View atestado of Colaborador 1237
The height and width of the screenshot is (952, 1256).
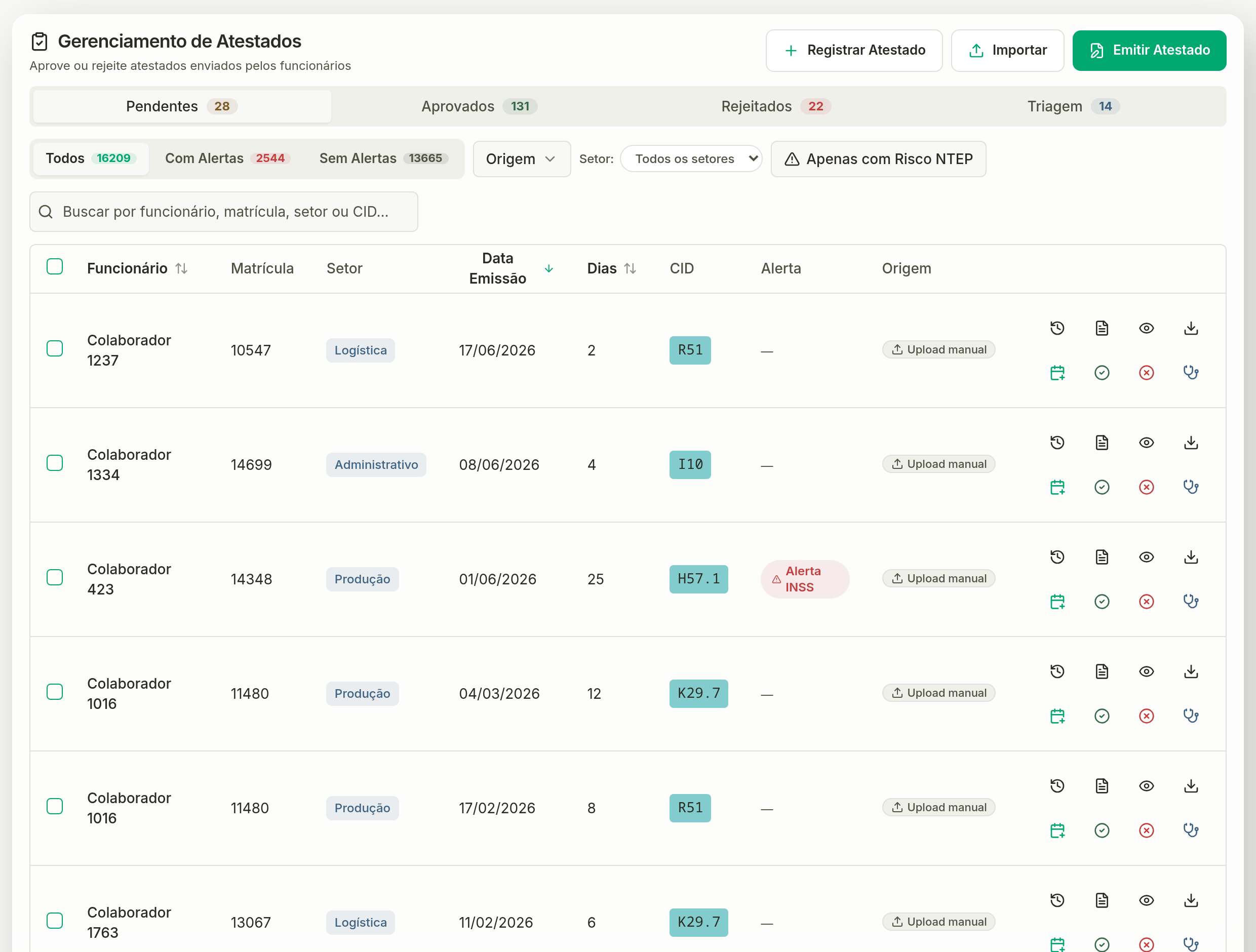click(x=1146, y=328)
